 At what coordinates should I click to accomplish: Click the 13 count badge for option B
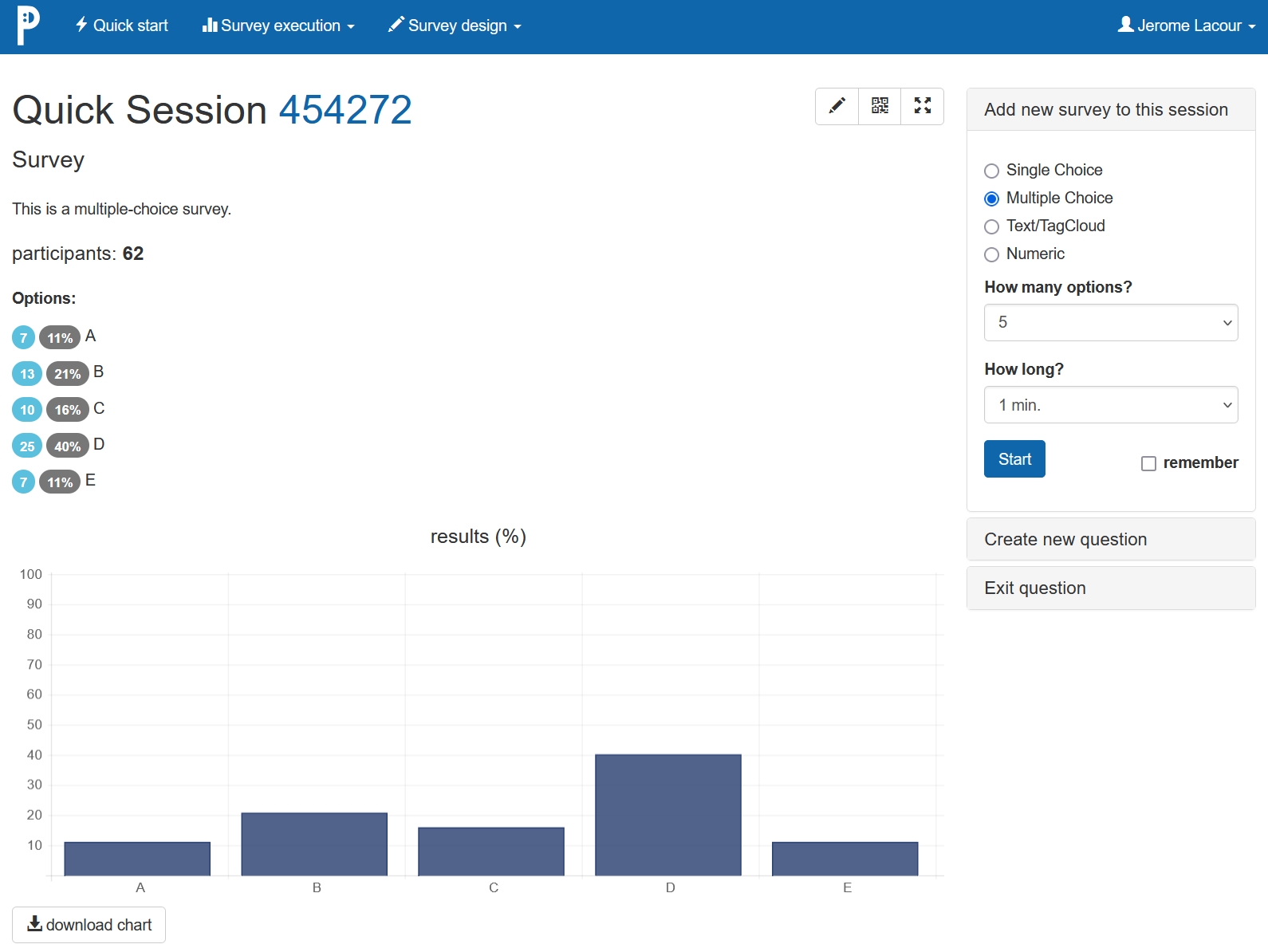click(27, 374)
